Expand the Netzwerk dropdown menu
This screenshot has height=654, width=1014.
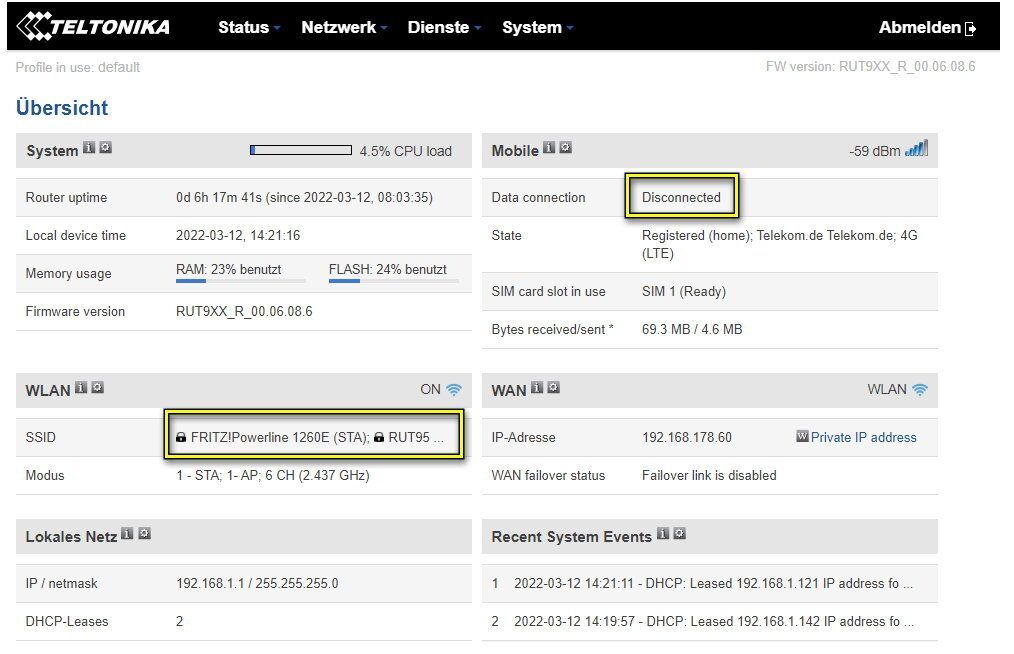pyautogui.click(x=343, y=27)
